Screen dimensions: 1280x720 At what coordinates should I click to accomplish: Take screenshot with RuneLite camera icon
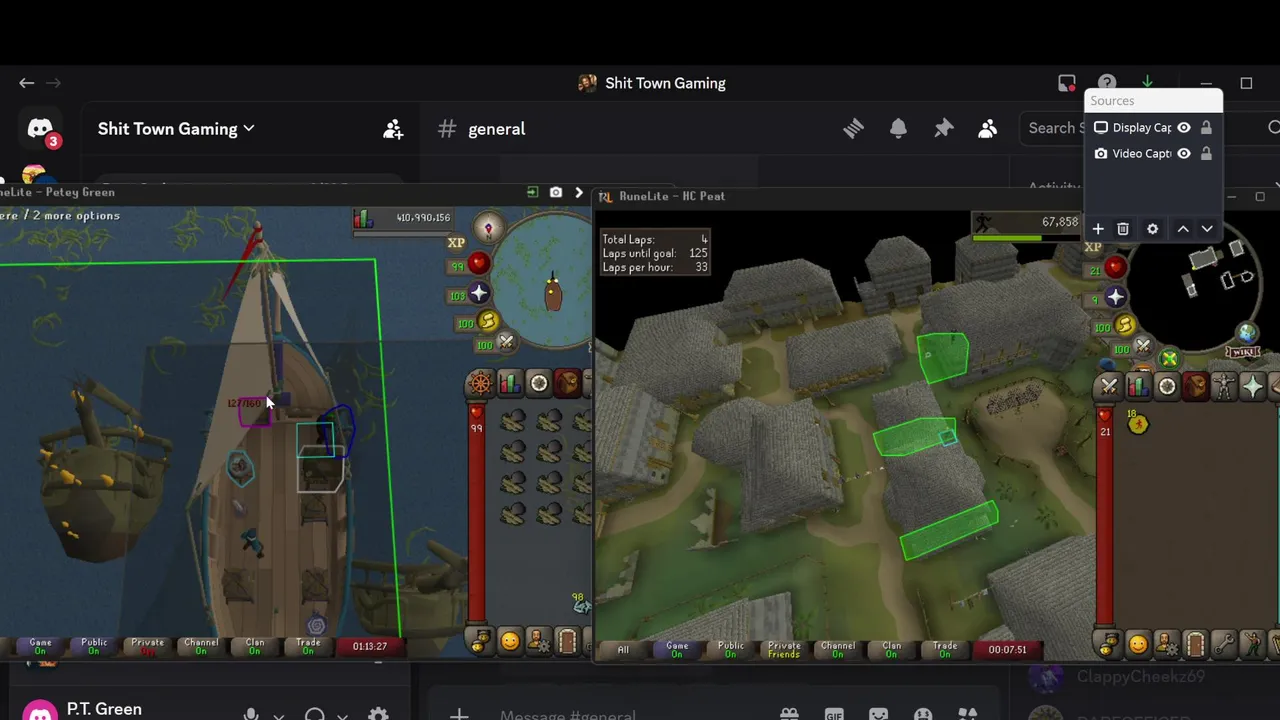click(556, 192)
